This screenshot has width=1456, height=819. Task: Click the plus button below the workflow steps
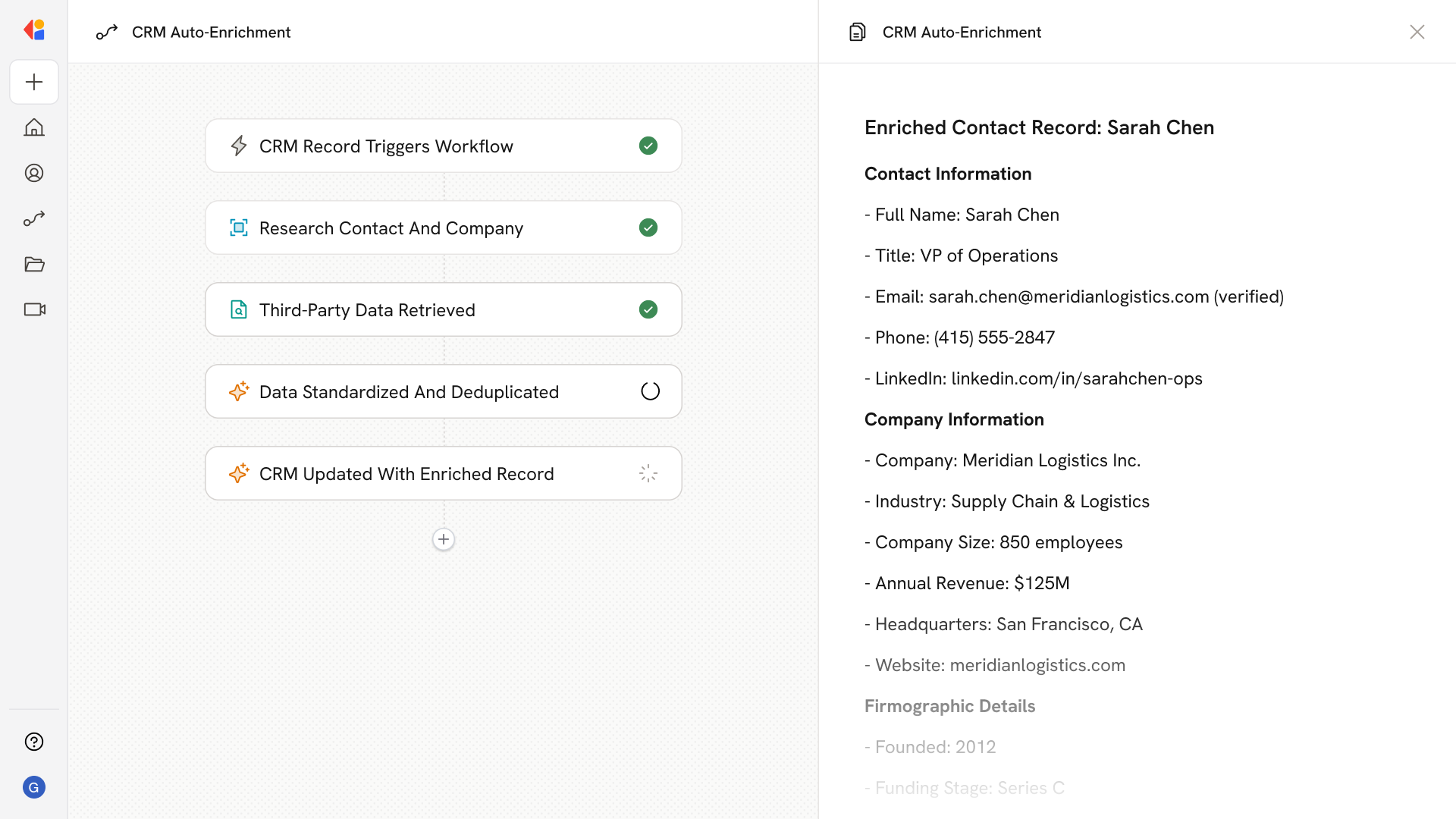[443, 539]
